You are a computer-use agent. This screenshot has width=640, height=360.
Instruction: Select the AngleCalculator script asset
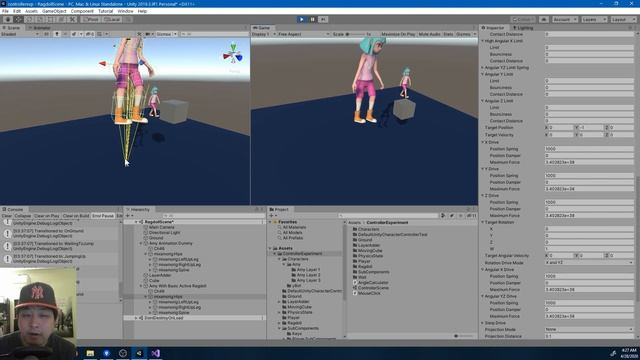(373, 282)
